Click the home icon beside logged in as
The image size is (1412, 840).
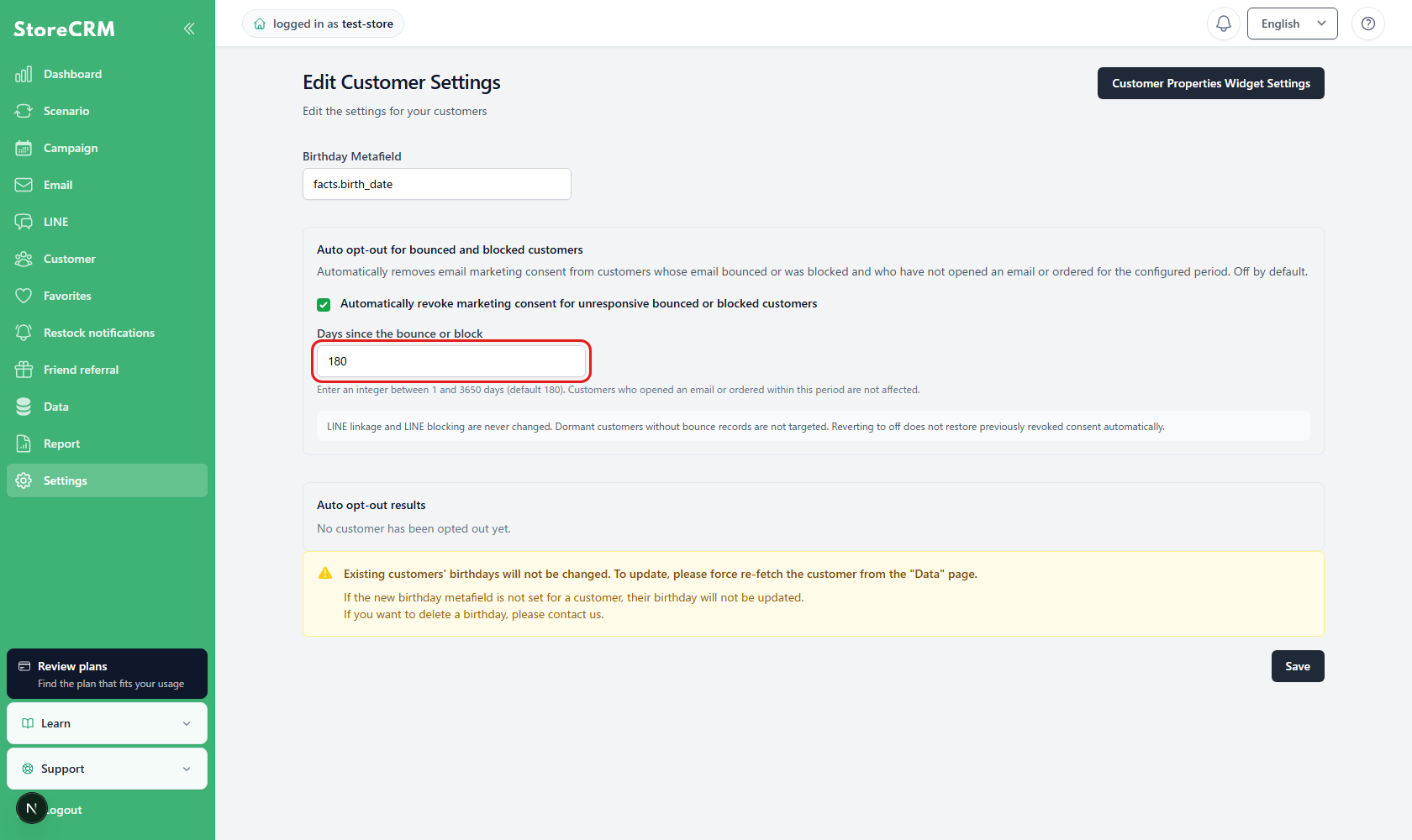[260, 24]
